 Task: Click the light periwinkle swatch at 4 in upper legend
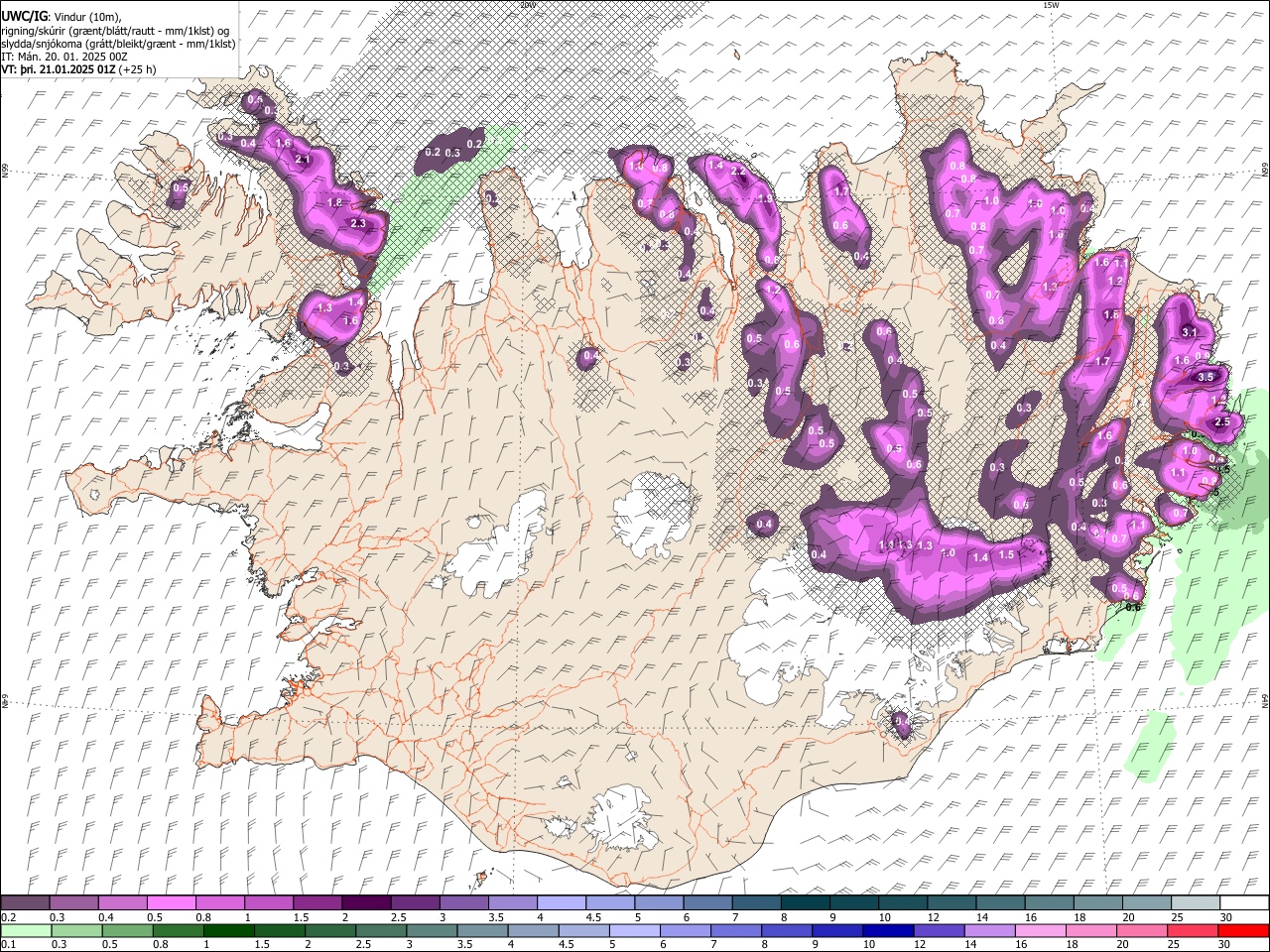tap(562, 903)
